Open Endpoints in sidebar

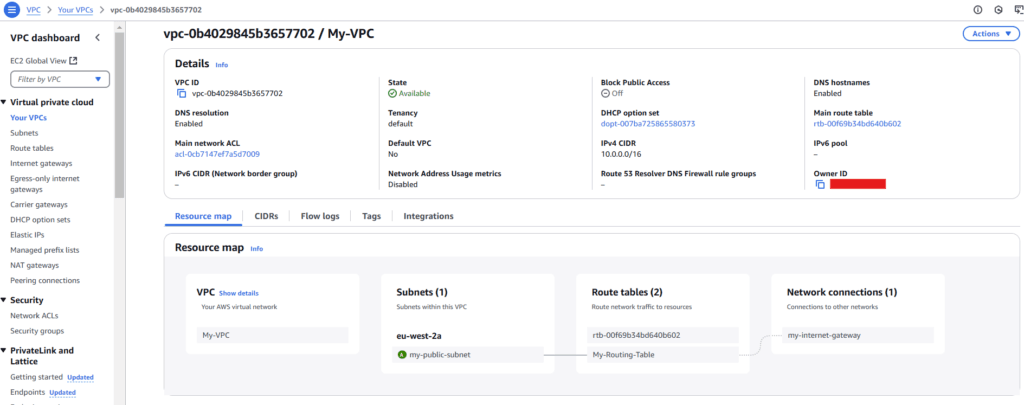[x=28, y=393]
